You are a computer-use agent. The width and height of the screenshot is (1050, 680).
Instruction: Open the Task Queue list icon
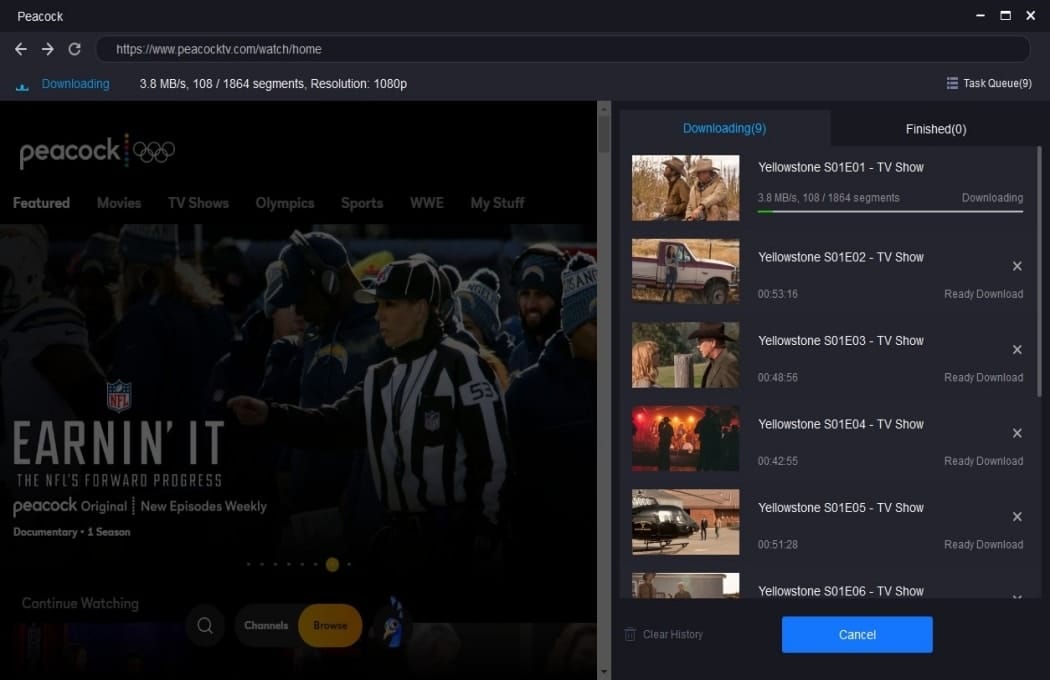tap(952, 83)
